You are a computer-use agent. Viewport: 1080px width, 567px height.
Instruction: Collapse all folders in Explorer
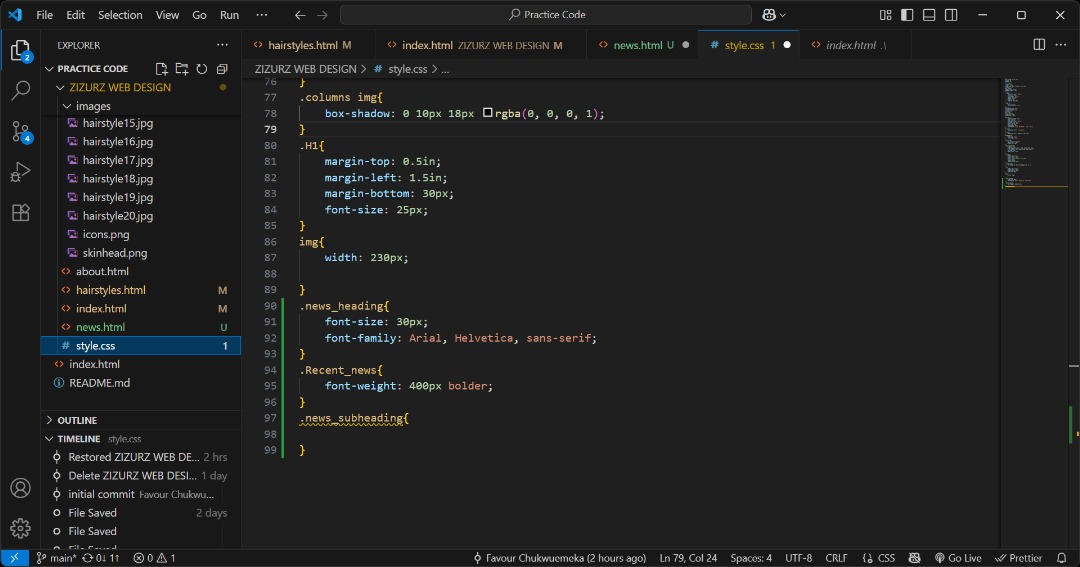(x=222, y=69)
